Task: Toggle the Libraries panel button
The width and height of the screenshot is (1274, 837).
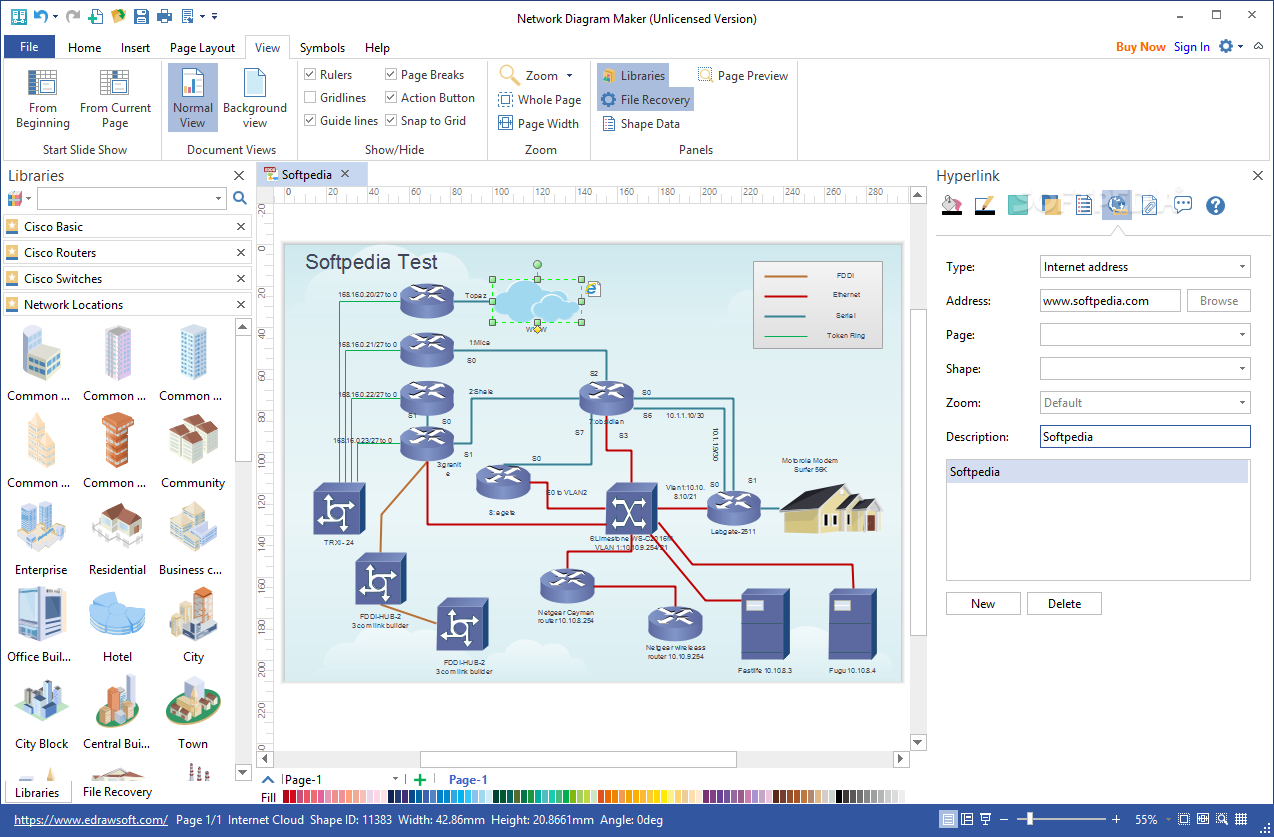Action: pos(633,75)
